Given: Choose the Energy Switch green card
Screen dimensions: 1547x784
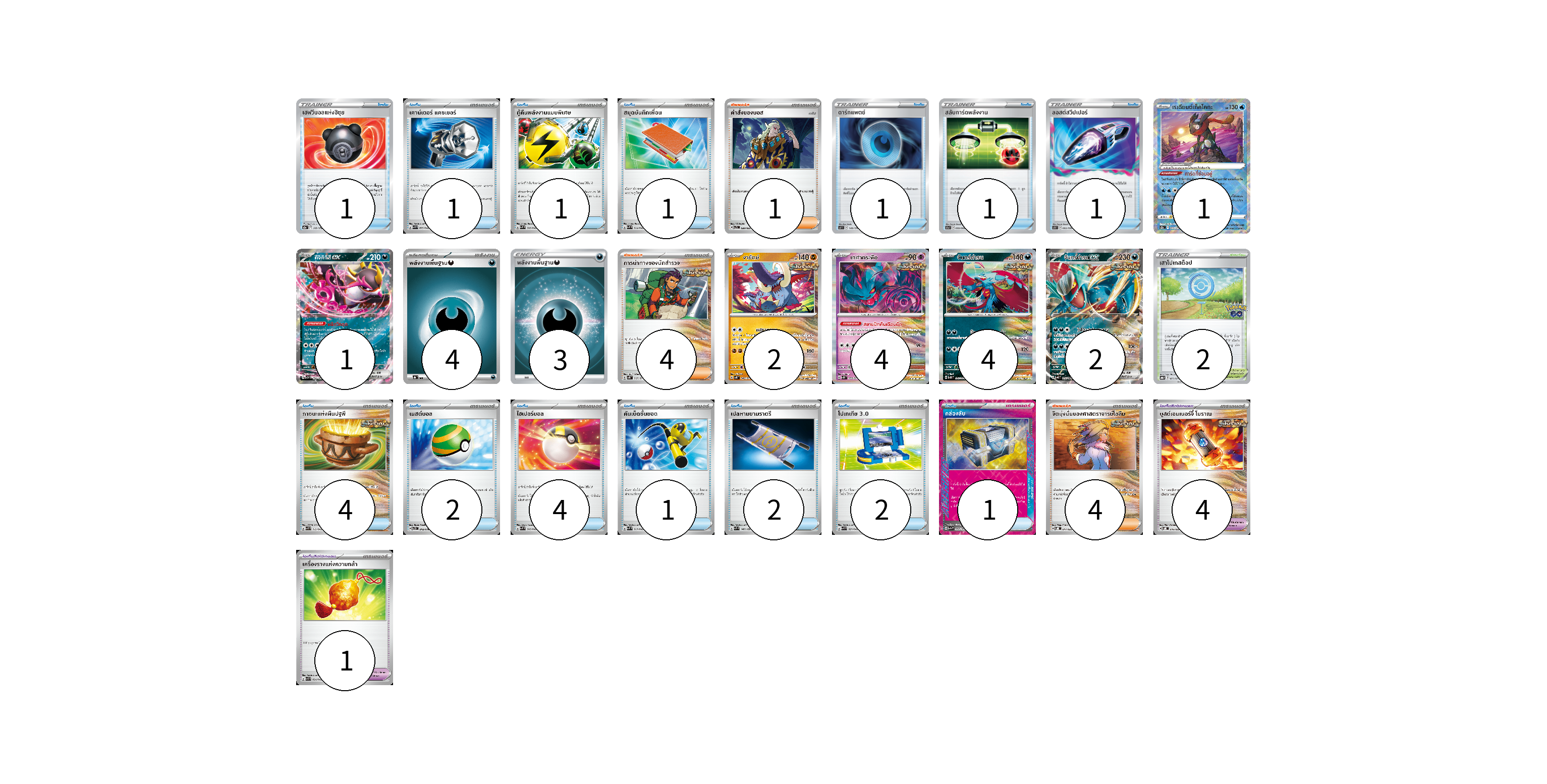Looking at the screenshot, I should 987,165.
